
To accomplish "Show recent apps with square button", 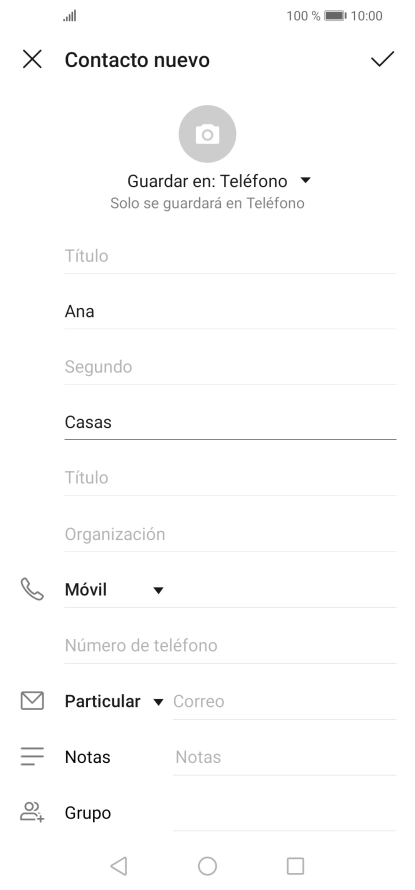I will [x=295, y=866].
